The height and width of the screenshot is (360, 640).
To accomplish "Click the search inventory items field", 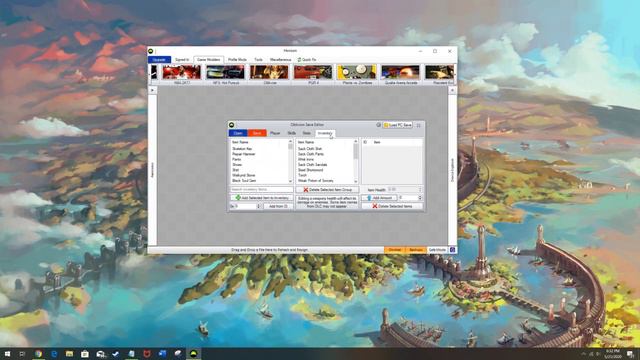I will (261, 190).
